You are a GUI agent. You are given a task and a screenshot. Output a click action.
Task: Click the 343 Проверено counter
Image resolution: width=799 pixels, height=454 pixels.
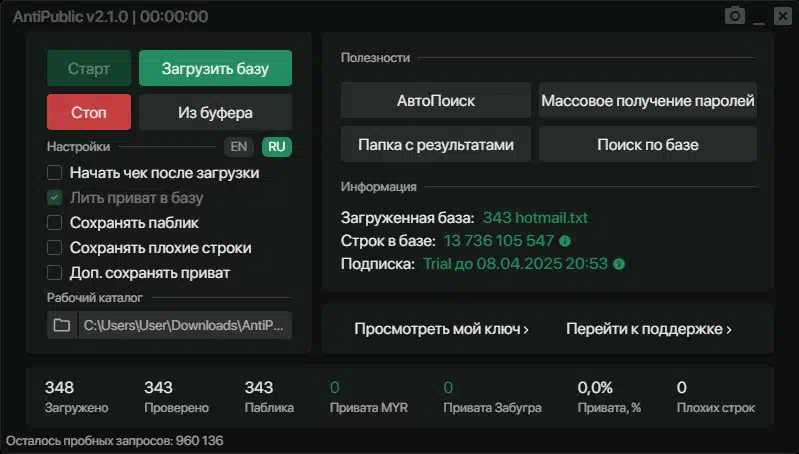click(176, 396)
